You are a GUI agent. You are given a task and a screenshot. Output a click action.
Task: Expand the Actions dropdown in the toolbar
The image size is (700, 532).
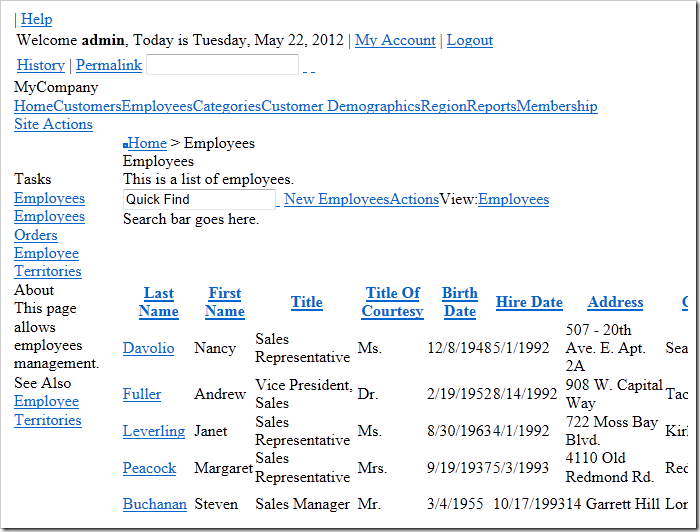pos(414,199)
